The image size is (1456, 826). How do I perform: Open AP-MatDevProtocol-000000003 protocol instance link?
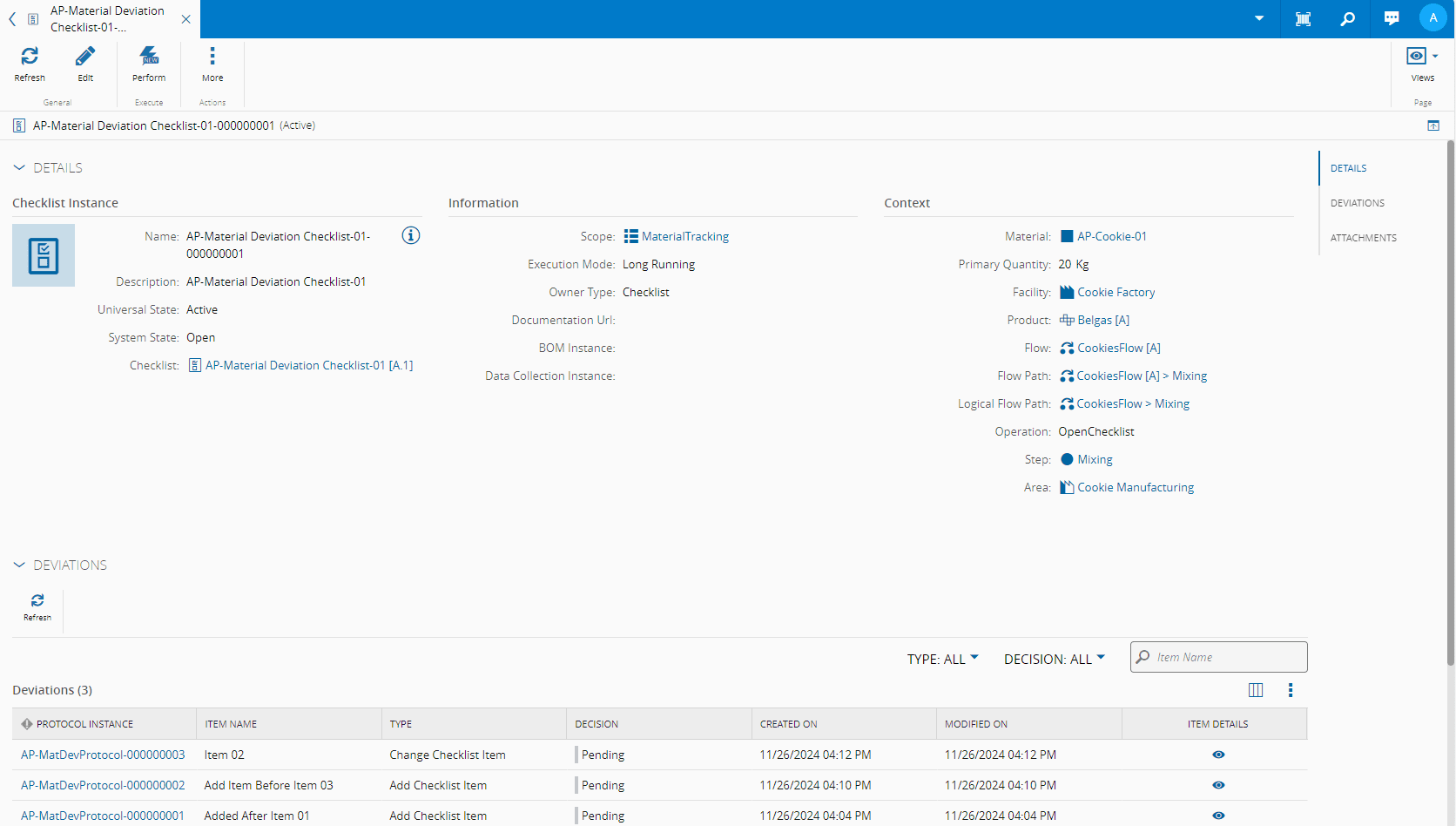[x=103, y=755]
